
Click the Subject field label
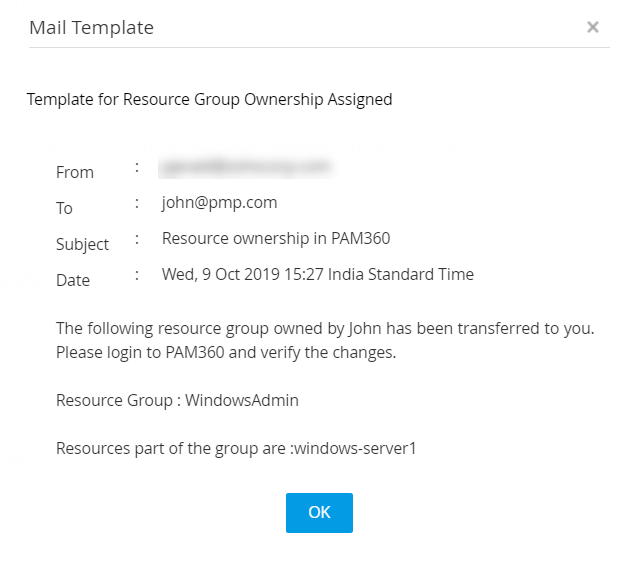(x=83, y=244)
